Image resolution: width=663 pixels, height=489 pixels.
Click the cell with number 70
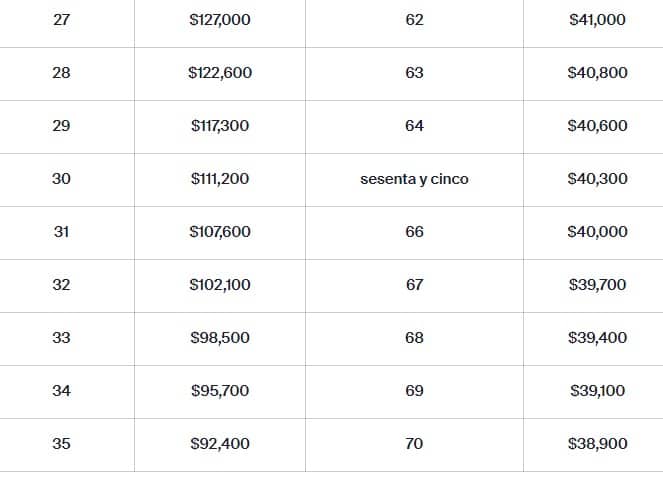(x=414, y=444)
